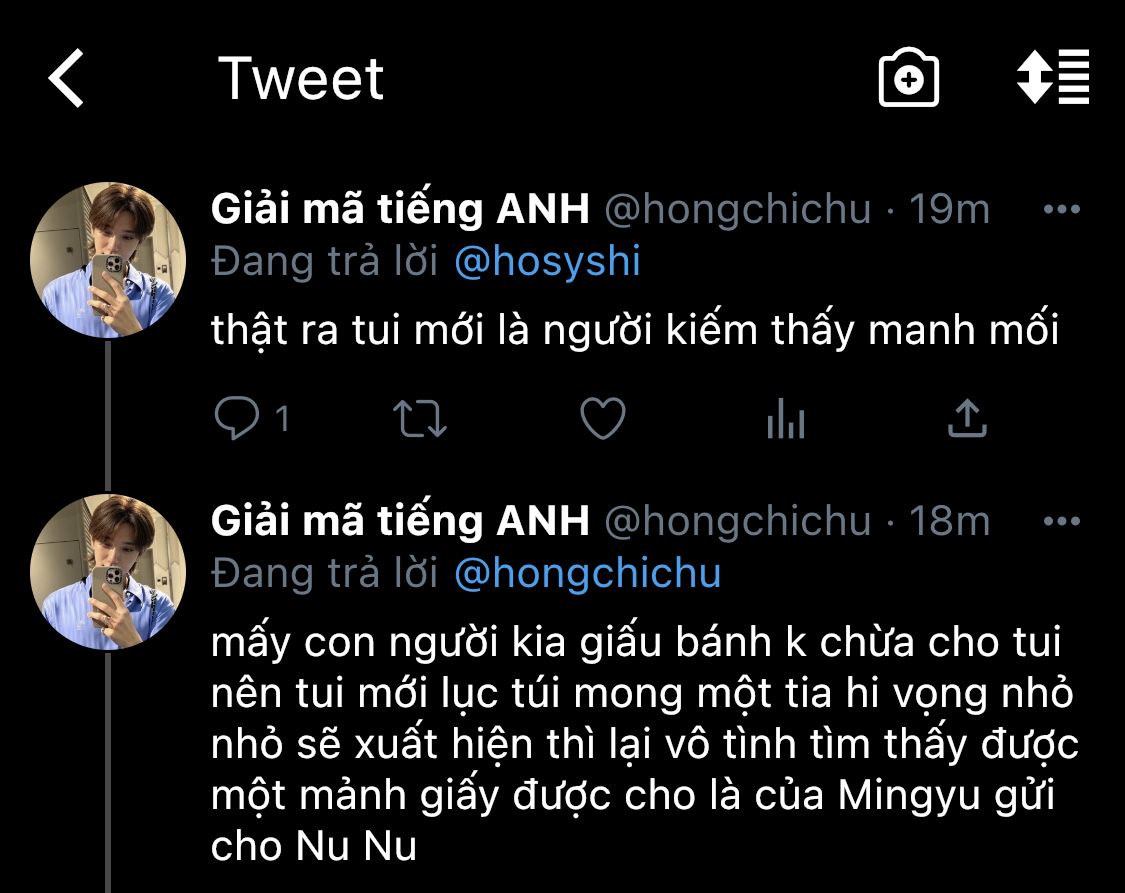Go back using the left arrow
This screenshot has height=893, width=1125.
(x=66, y=78)
